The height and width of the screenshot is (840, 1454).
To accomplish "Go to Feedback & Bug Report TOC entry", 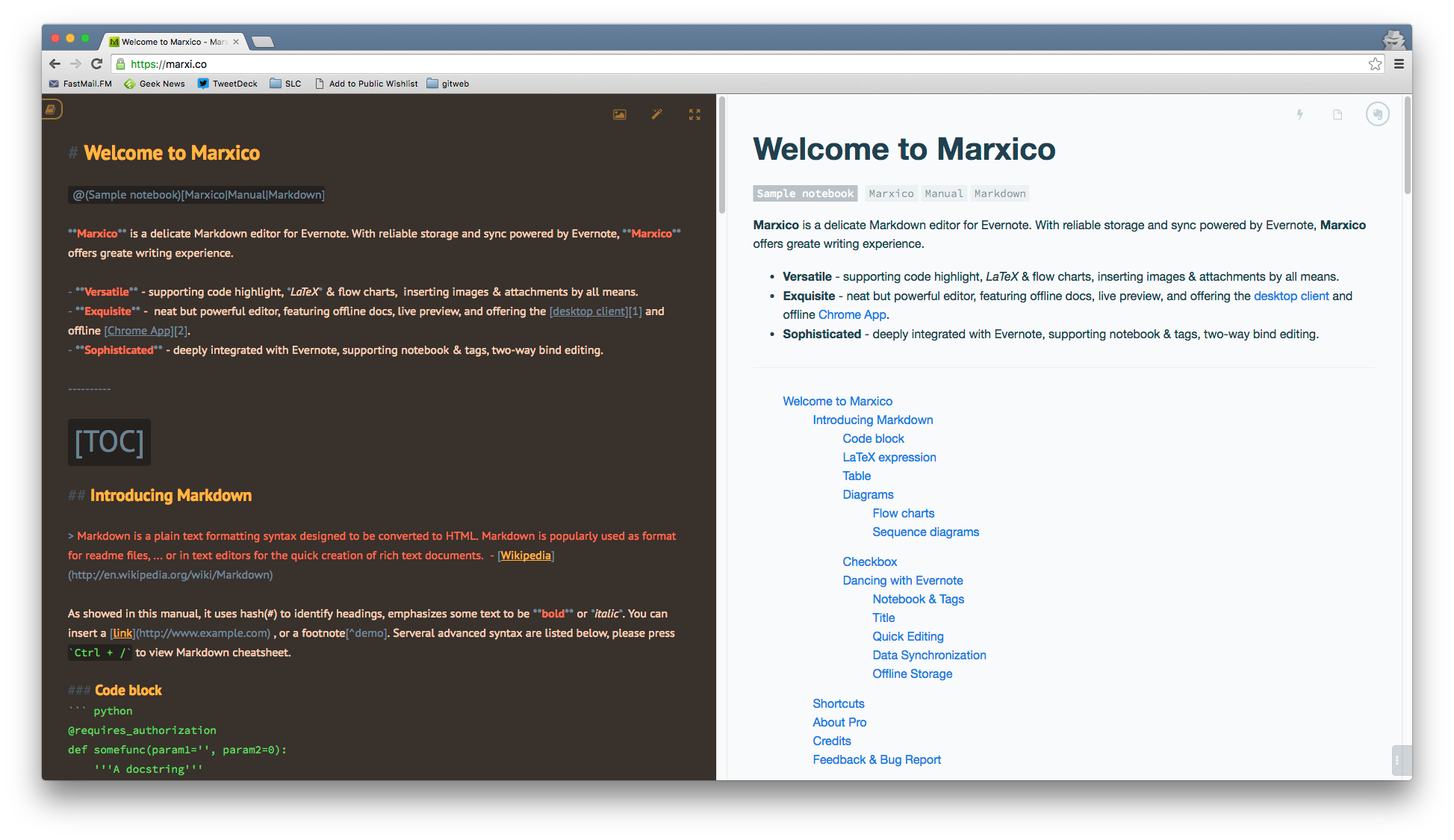I will (x=877, y=759).
